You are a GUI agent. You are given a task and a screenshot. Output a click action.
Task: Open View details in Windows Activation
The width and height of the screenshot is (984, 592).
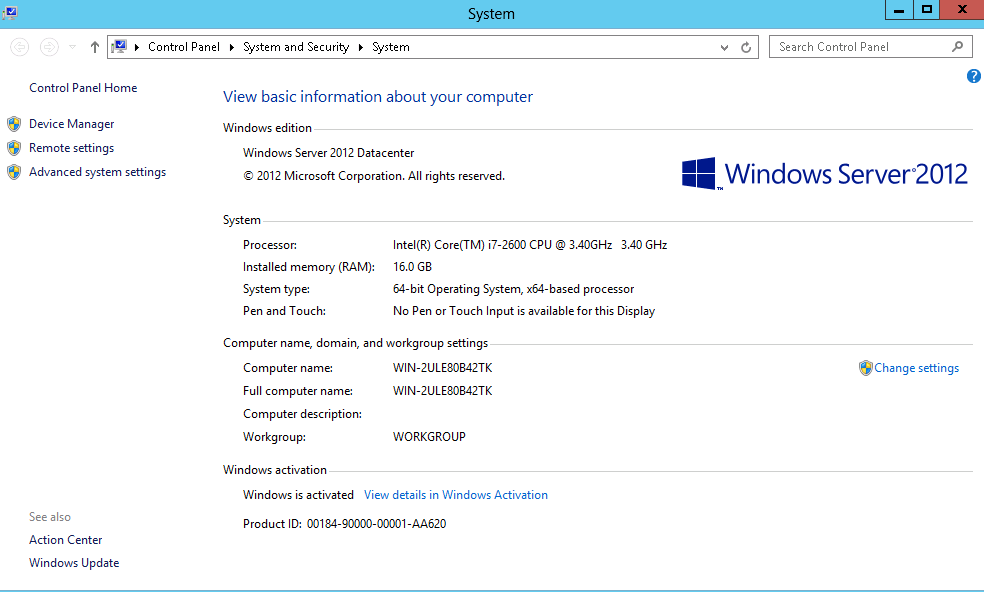[456, 495]
